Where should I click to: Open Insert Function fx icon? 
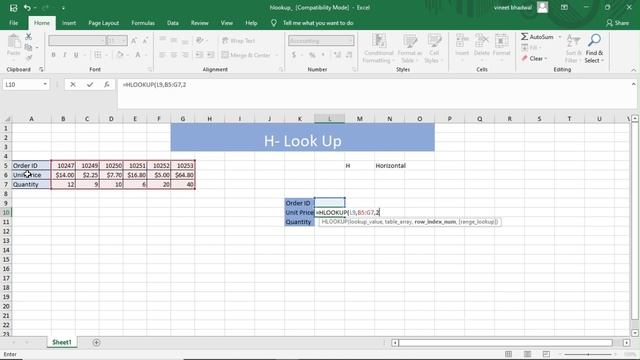pyautogui.click(x=107, y=84)
